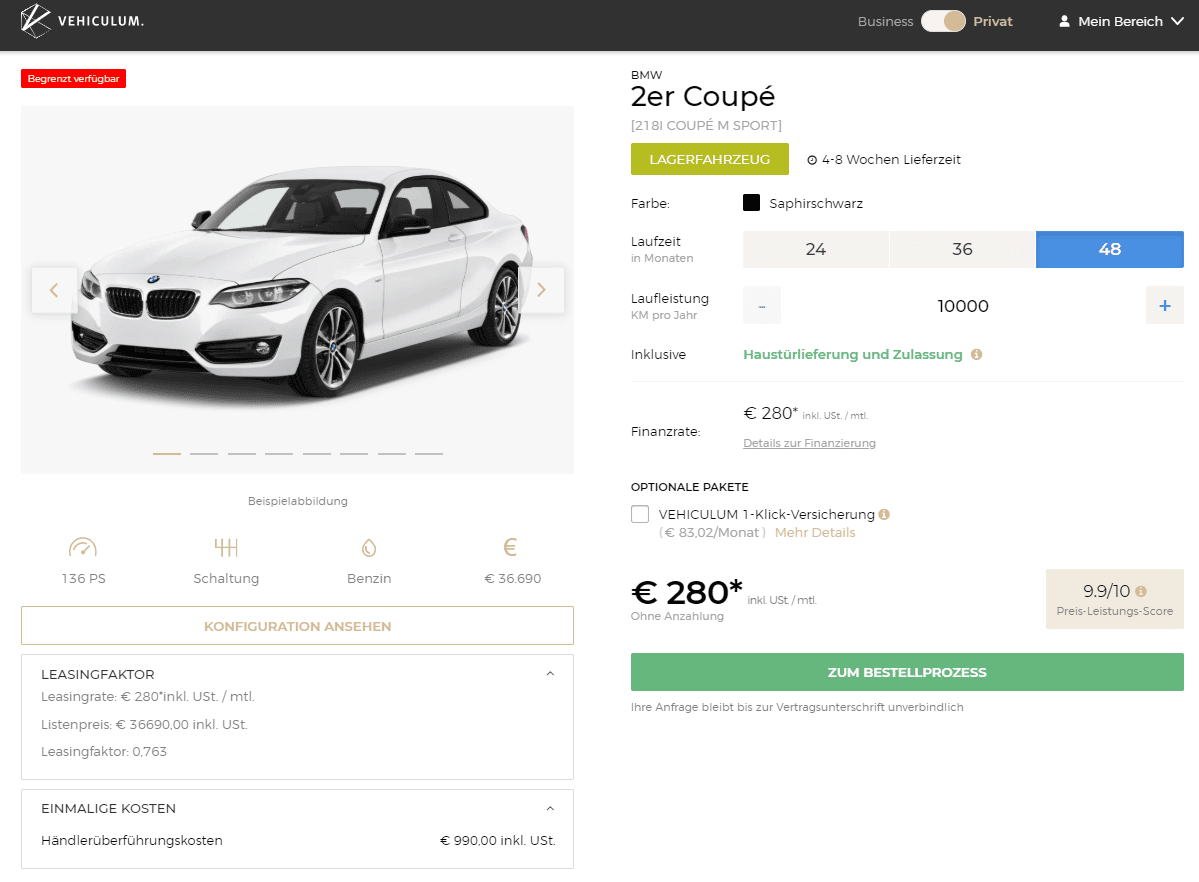Show next car image with right arrow
This screenshot has width=1199, height=882.
click(x=541, y=290)
